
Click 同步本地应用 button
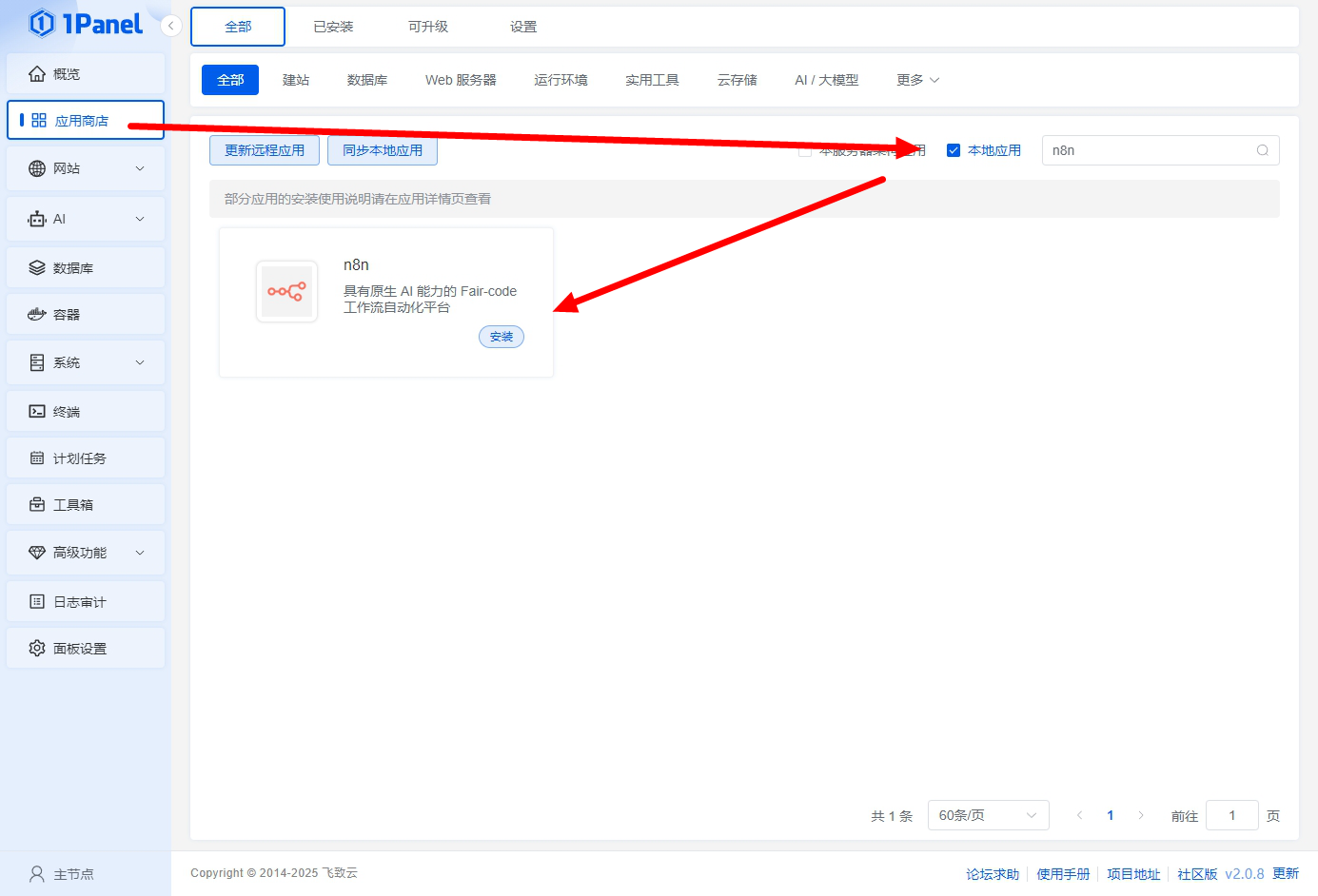pos(383,150)
